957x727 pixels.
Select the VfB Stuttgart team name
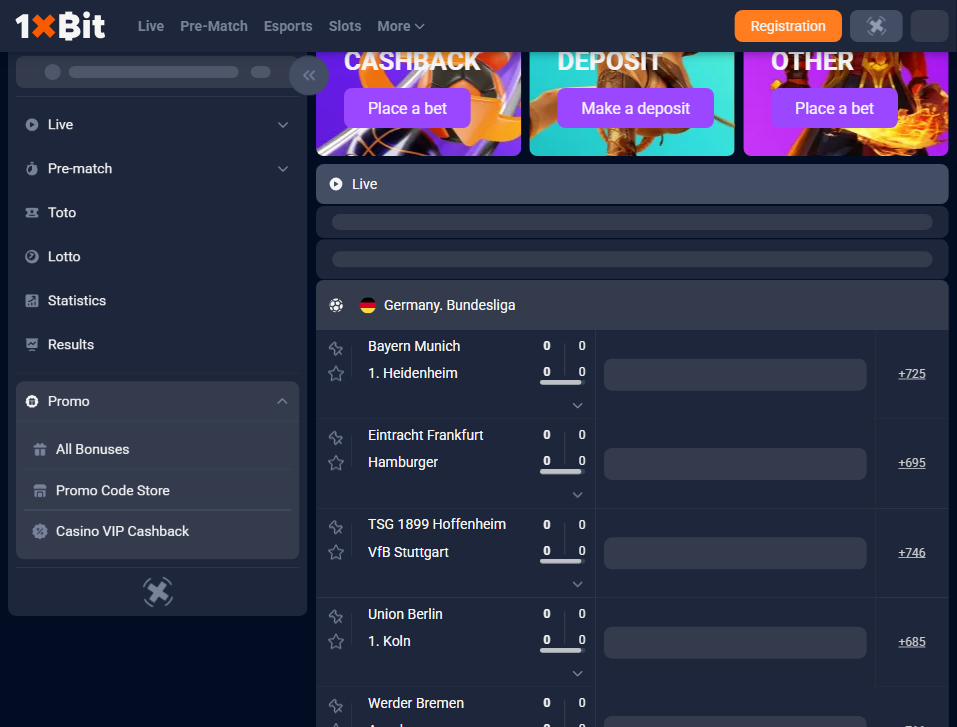click(x=408, y=552)
